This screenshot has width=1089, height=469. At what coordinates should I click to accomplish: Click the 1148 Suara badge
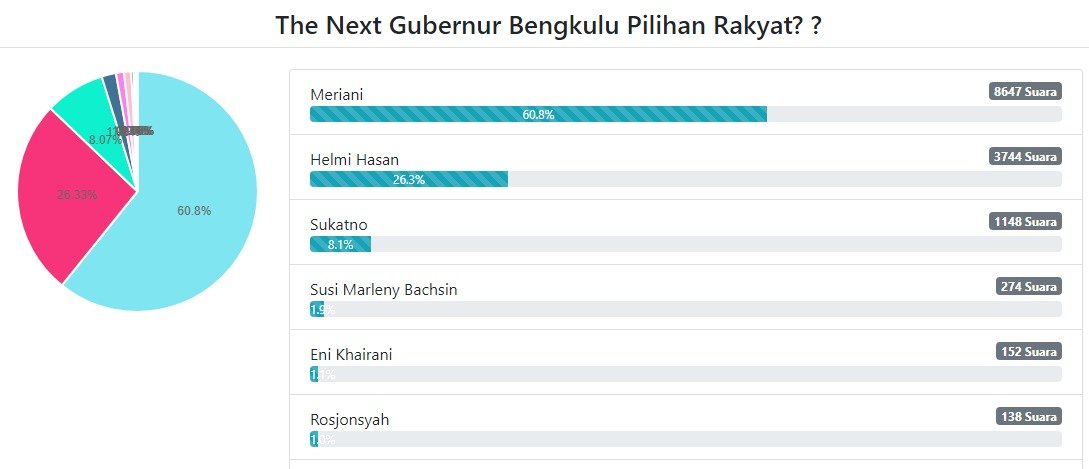pos(1025,221)
